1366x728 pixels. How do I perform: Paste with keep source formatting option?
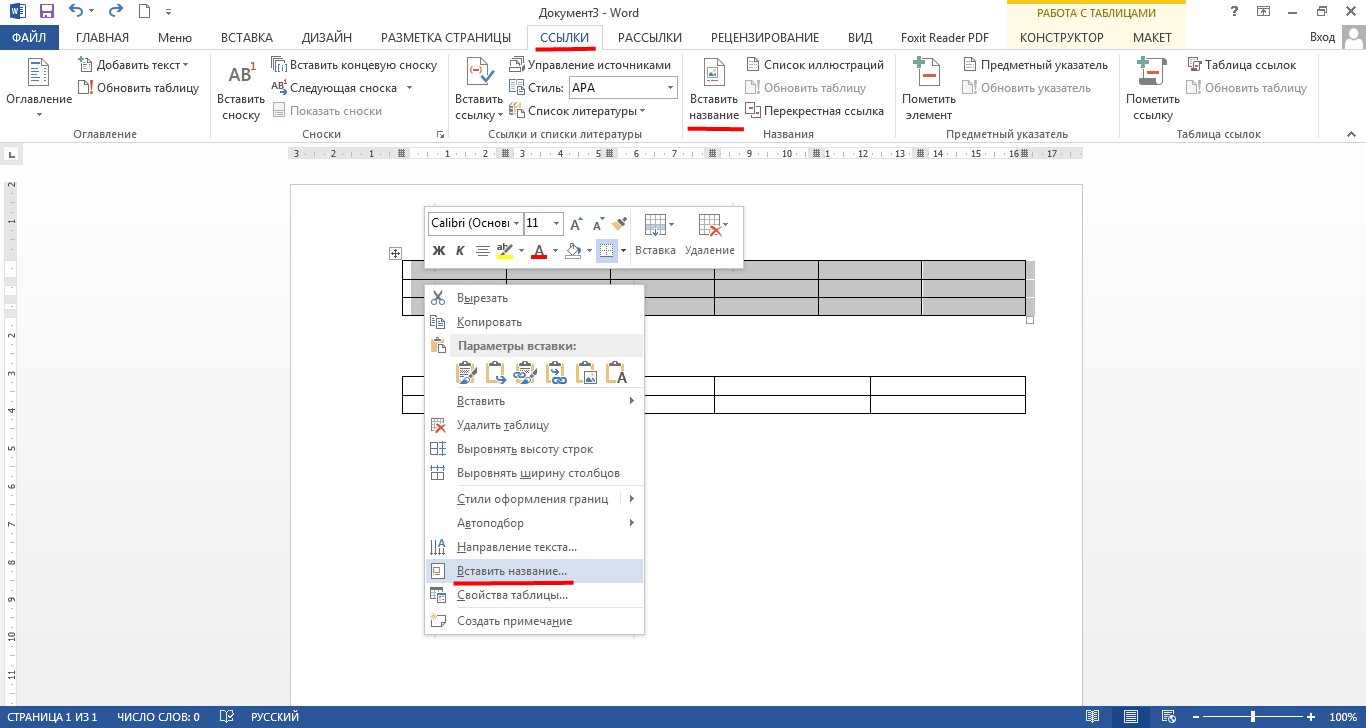coord(466,373)
